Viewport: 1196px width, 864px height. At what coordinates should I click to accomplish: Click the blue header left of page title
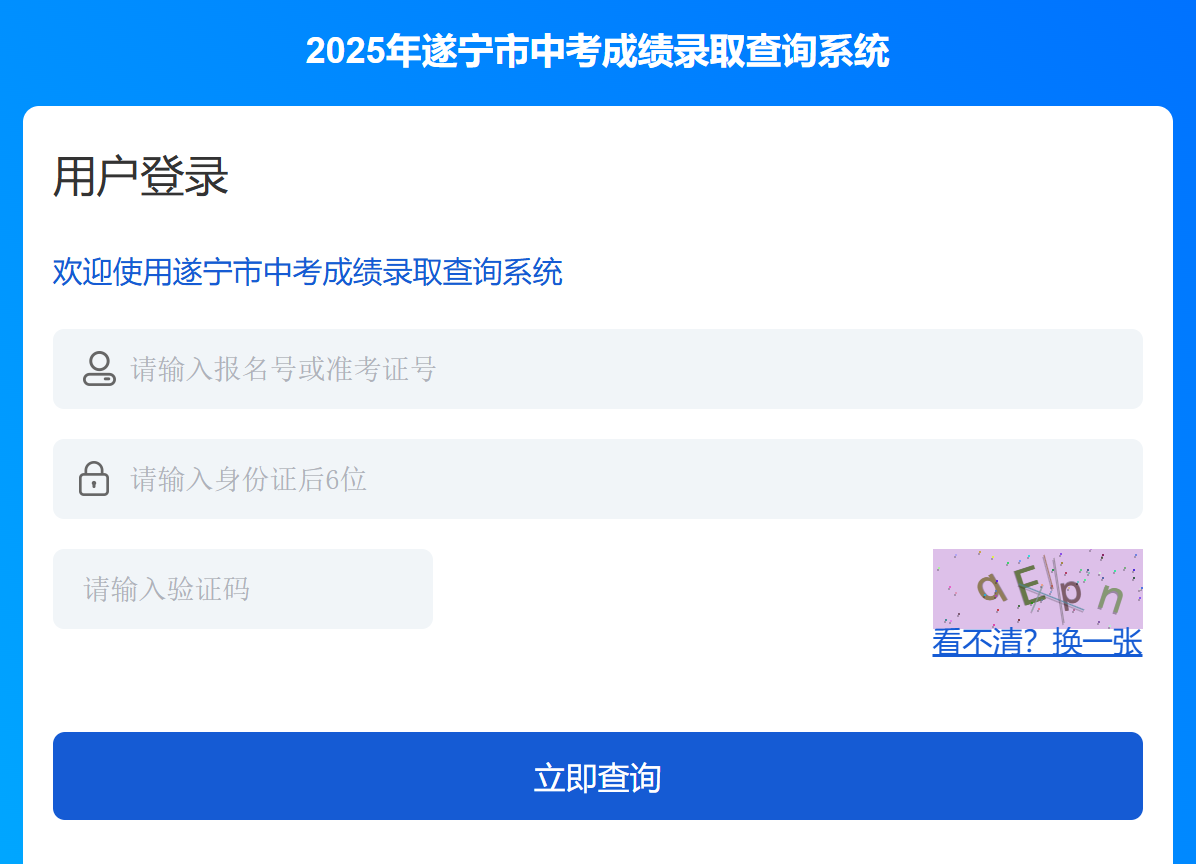[x=150, y=51]
